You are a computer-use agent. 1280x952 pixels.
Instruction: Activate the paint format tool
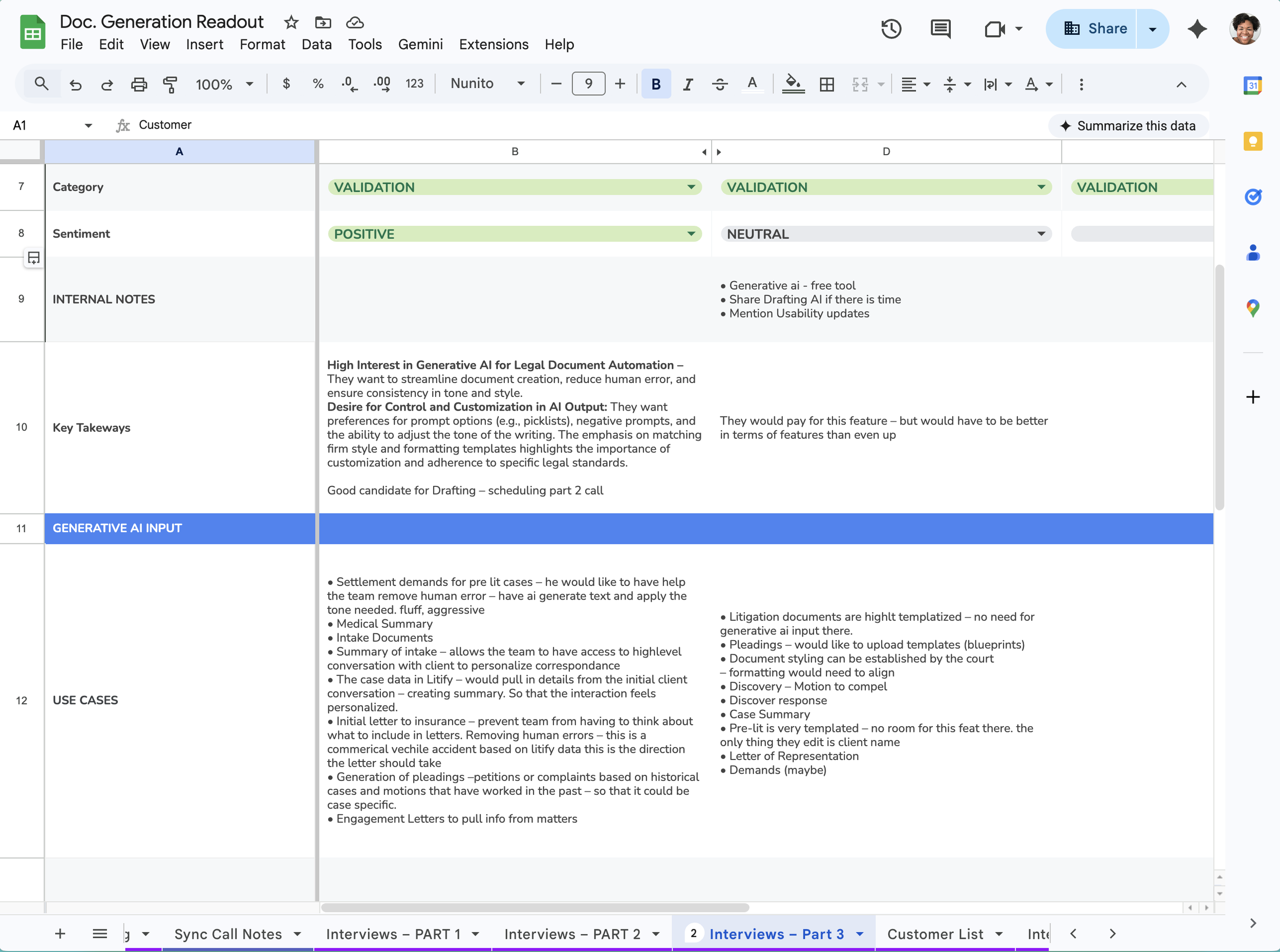[170, 84]
